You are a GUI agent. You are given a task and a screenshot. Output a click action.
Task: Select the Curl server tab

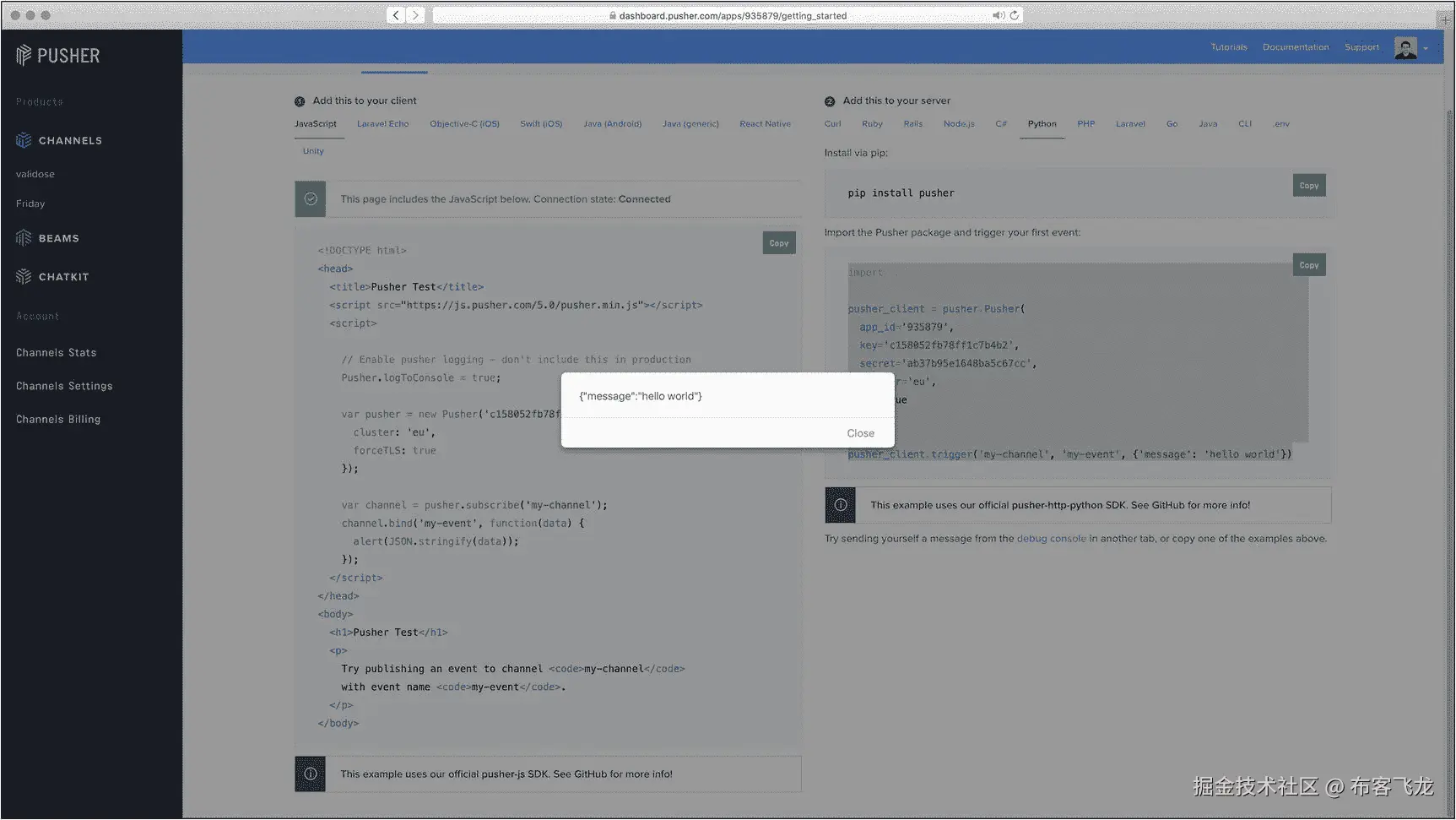pos(833,124)
